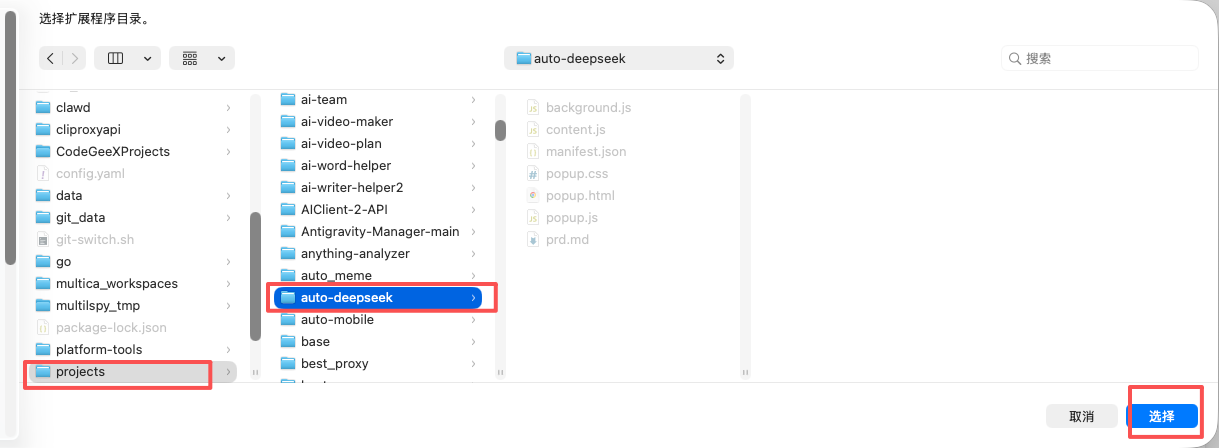Viewport: 1219px width, 448px height.
Task: Click the grid grouping icon
Action: click(190, 59)
